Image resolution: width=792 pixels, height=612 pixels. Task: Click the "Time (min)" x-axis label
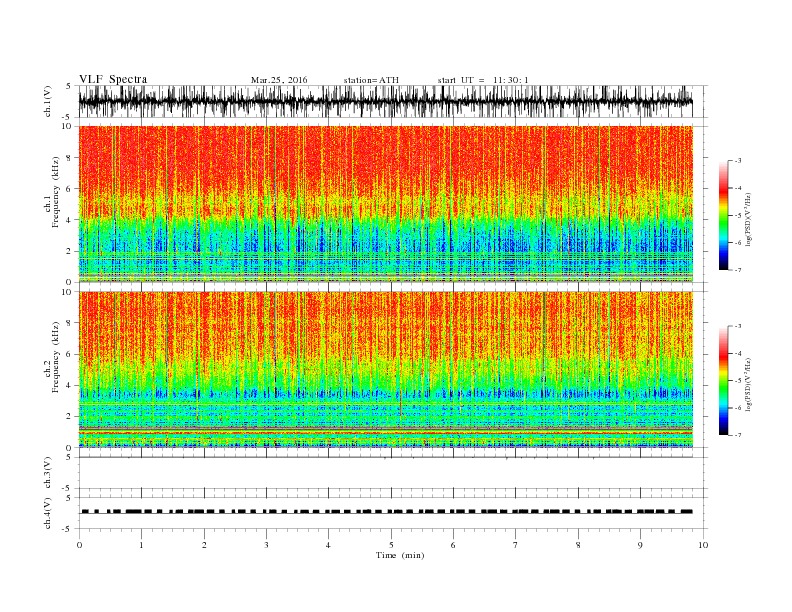(x=400, y=555)
